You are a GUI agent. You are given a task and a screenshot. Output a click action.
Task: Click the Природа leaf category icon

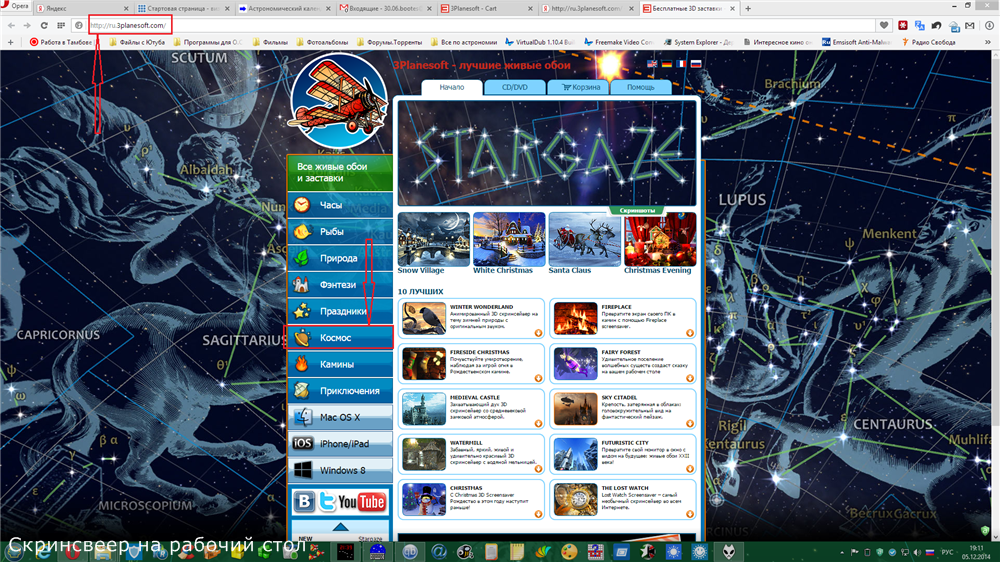tap(302, 258)
